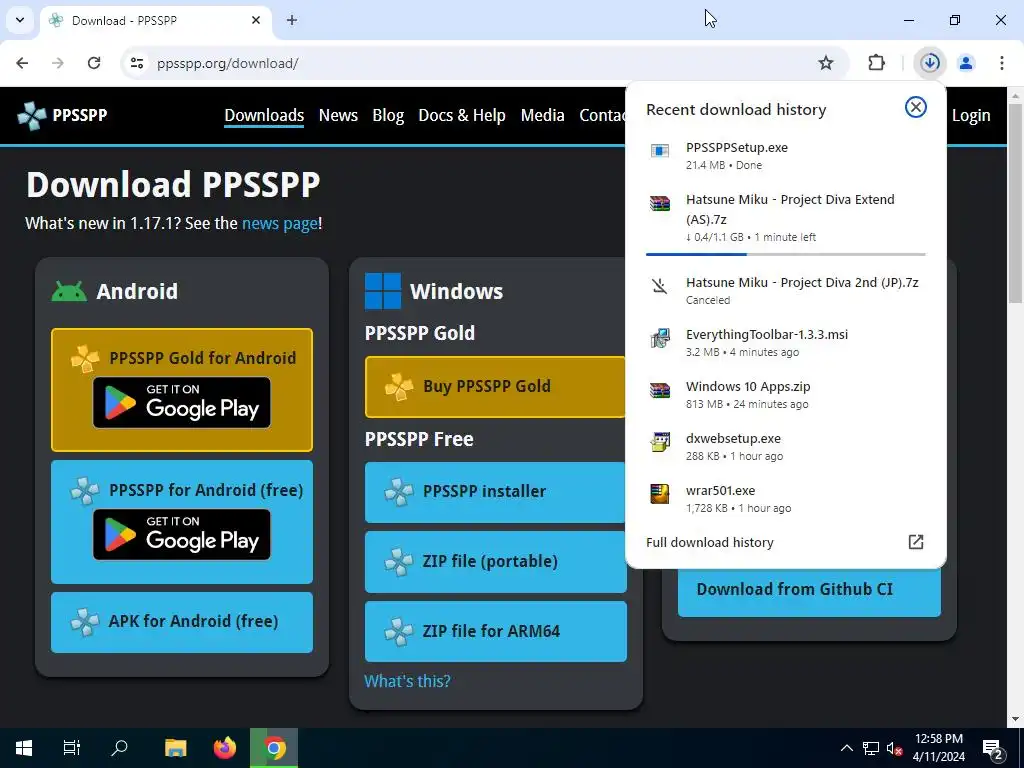Expand the tab search dropdown

click(20, 20)
